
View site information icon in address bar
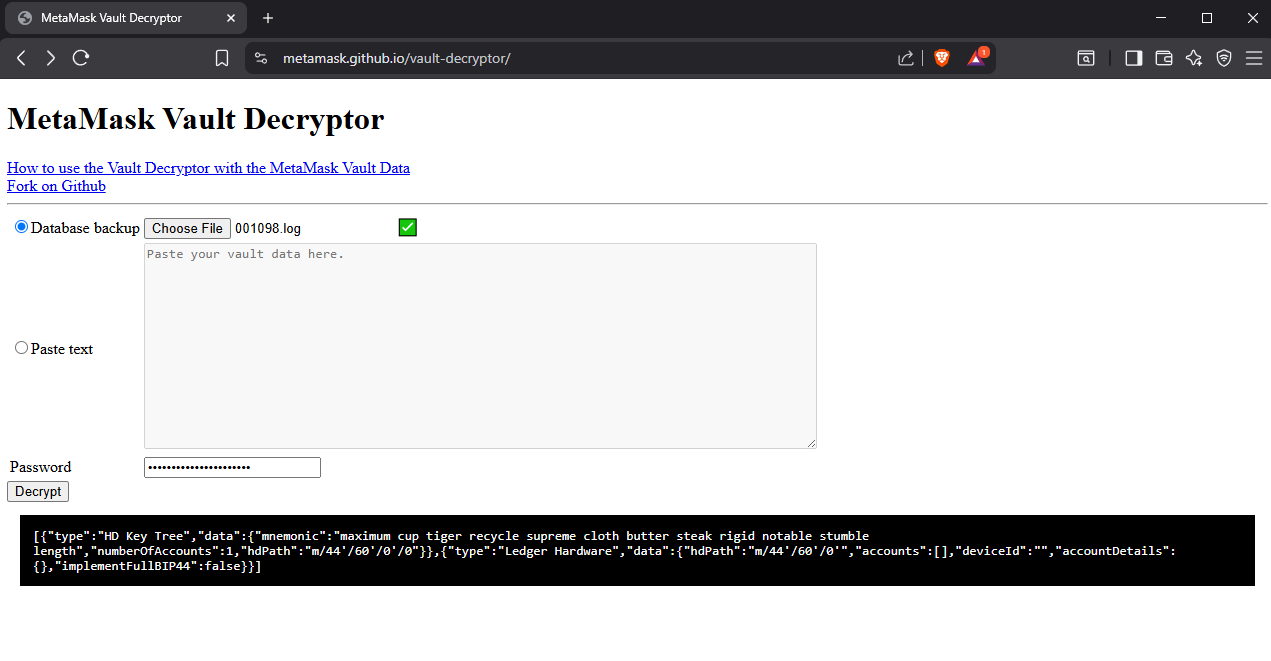click(261, 58)
